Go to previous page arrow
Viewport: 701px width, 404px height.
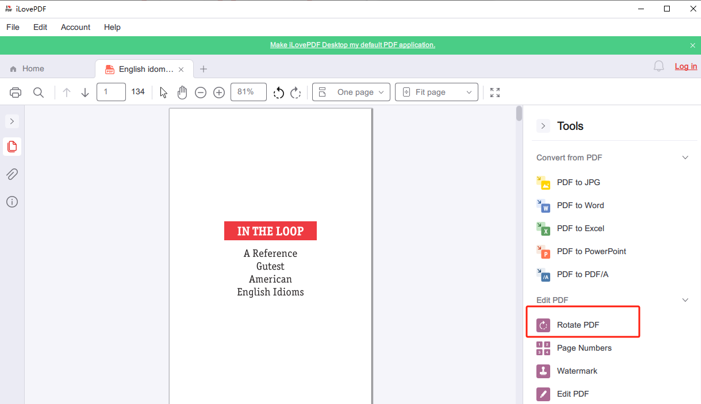(67, 93)
